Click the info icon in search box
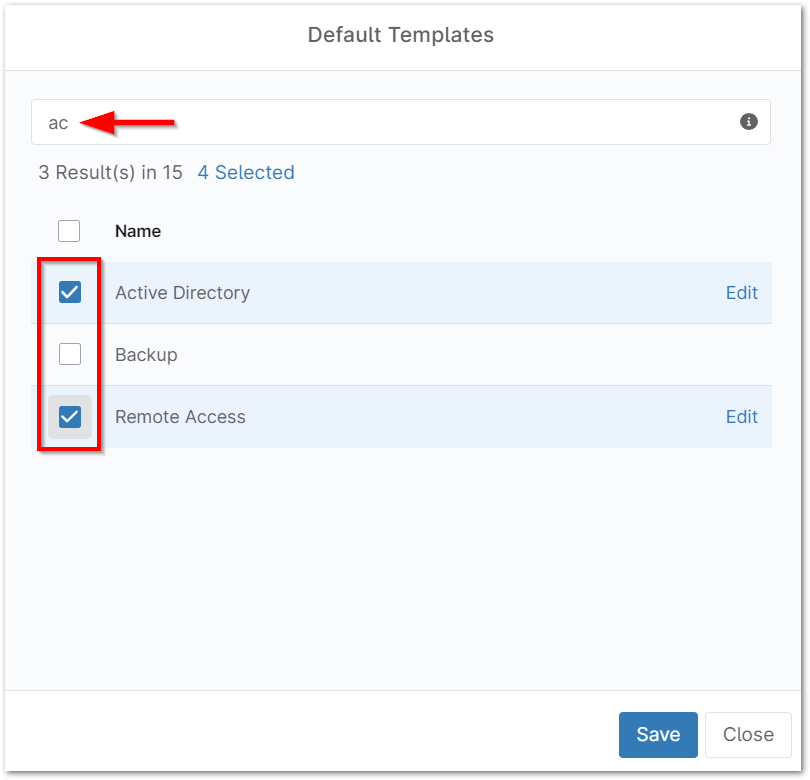The width and height of the screenshot is (810, 780). [748, 122]
